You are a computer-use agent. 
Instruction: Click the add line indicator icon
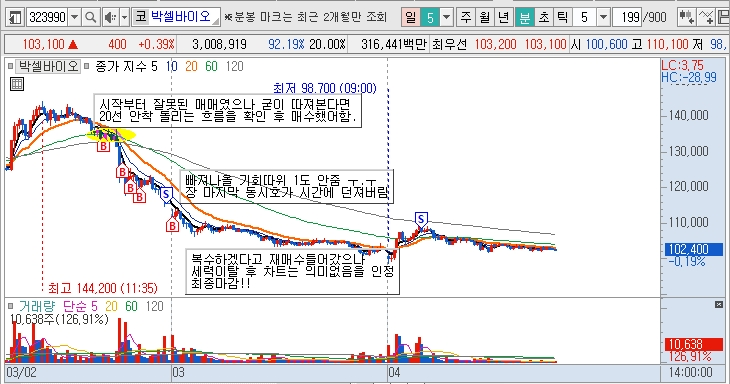pyautogui.click(x=706, y=18)
